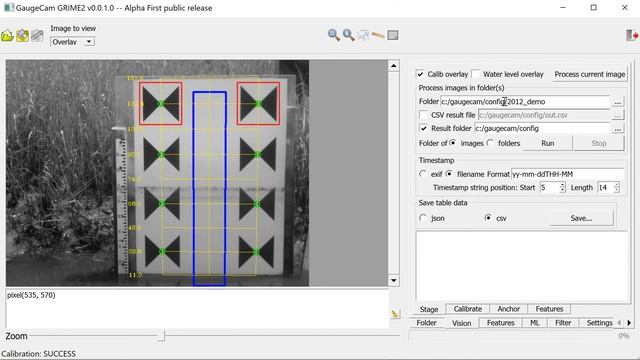Click the Run button
Image resolution: width=640 pixels, height=360 pixels.
click(x=547, y=143)
